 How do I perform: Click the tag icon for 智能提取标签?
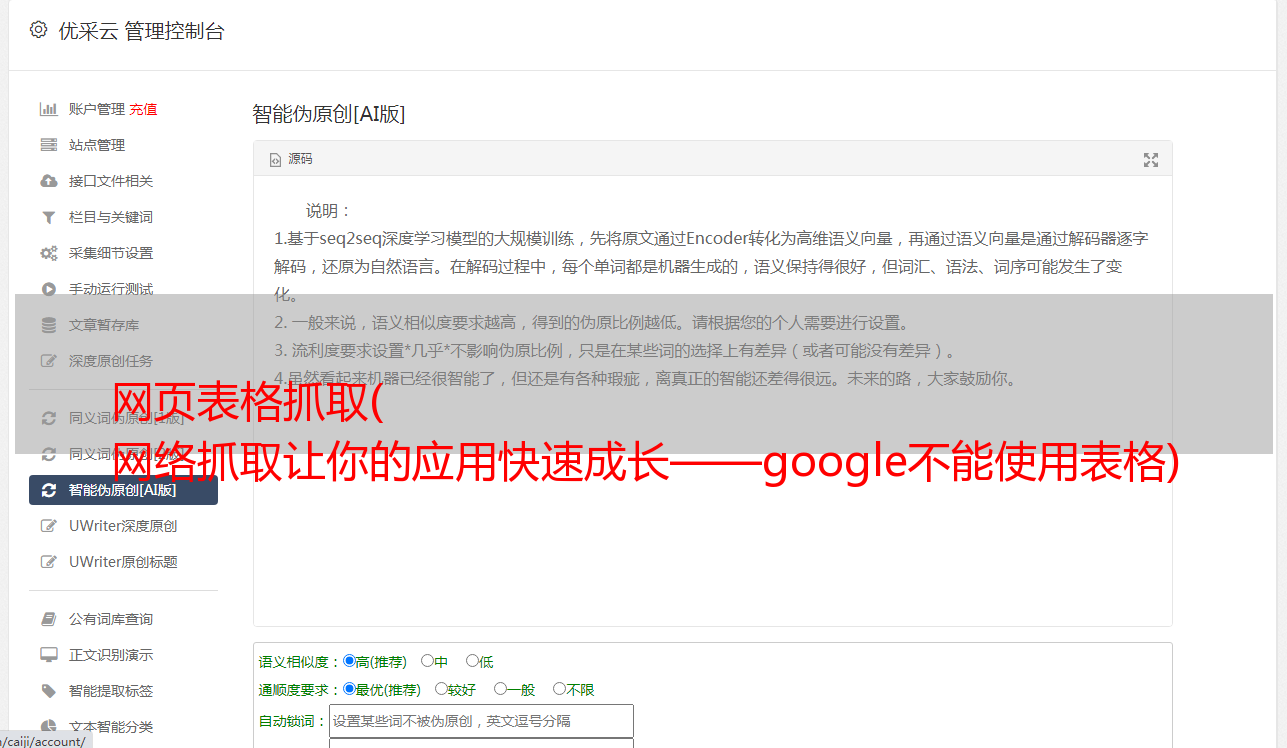48,691
